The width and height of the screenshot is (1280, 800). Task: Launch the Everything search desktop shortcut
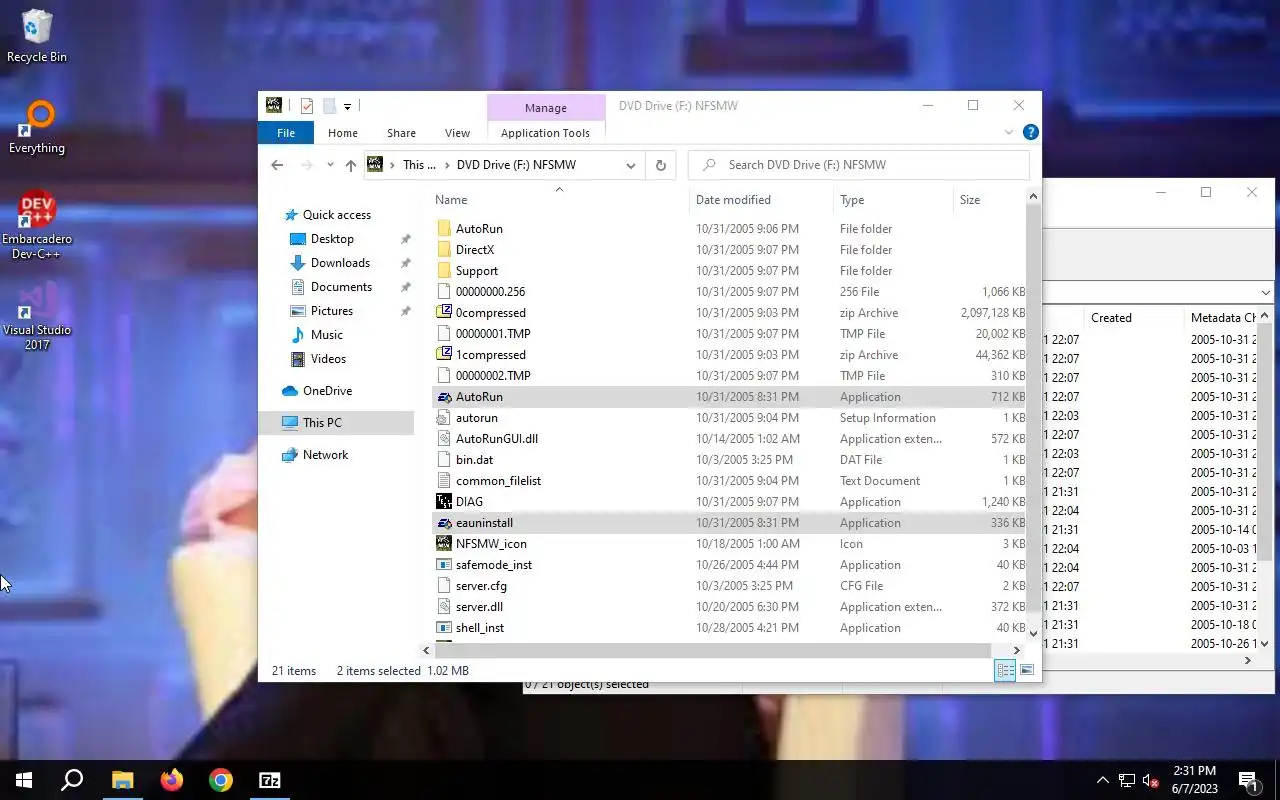37,127
